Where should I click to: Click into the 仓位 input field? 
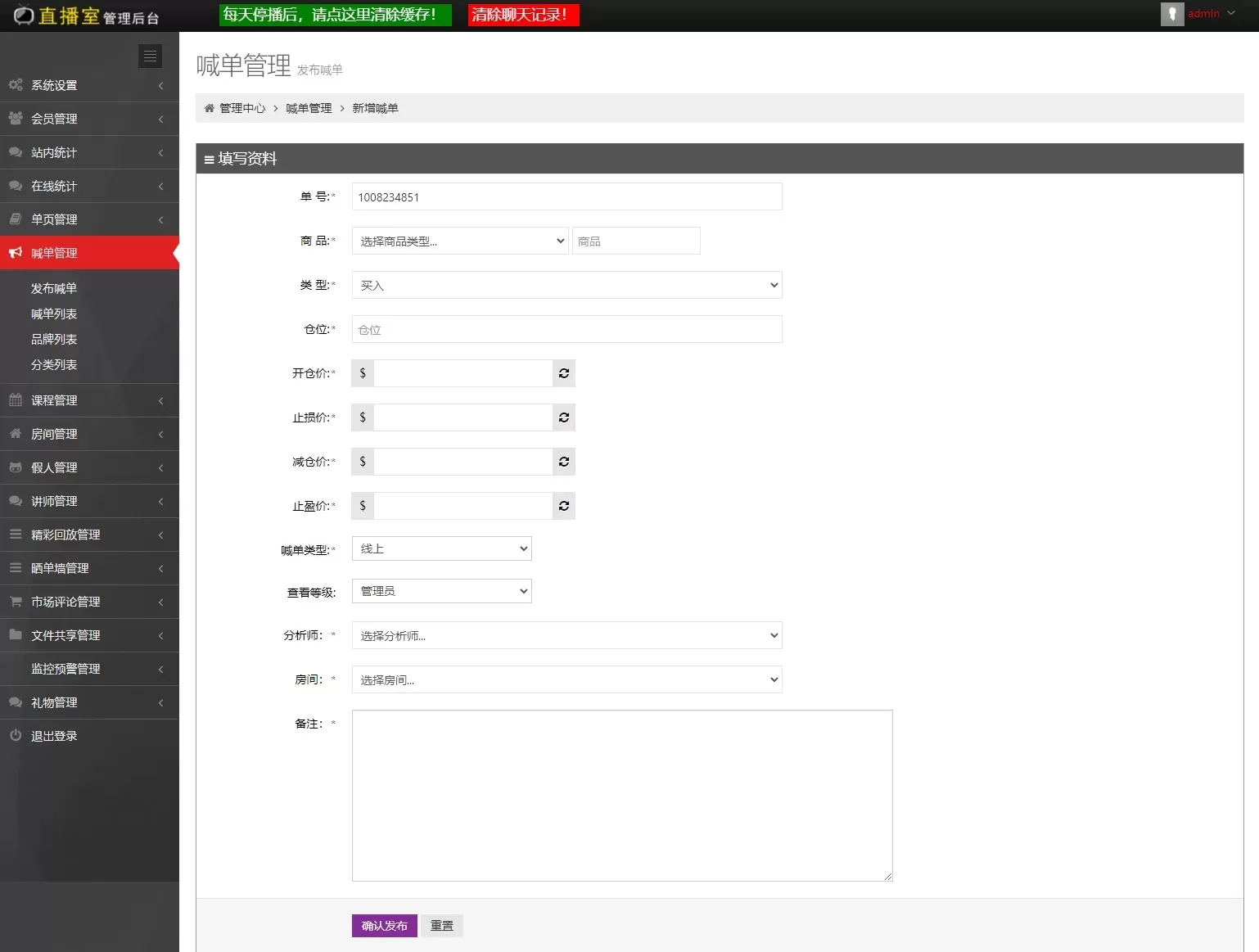(566, 329)
